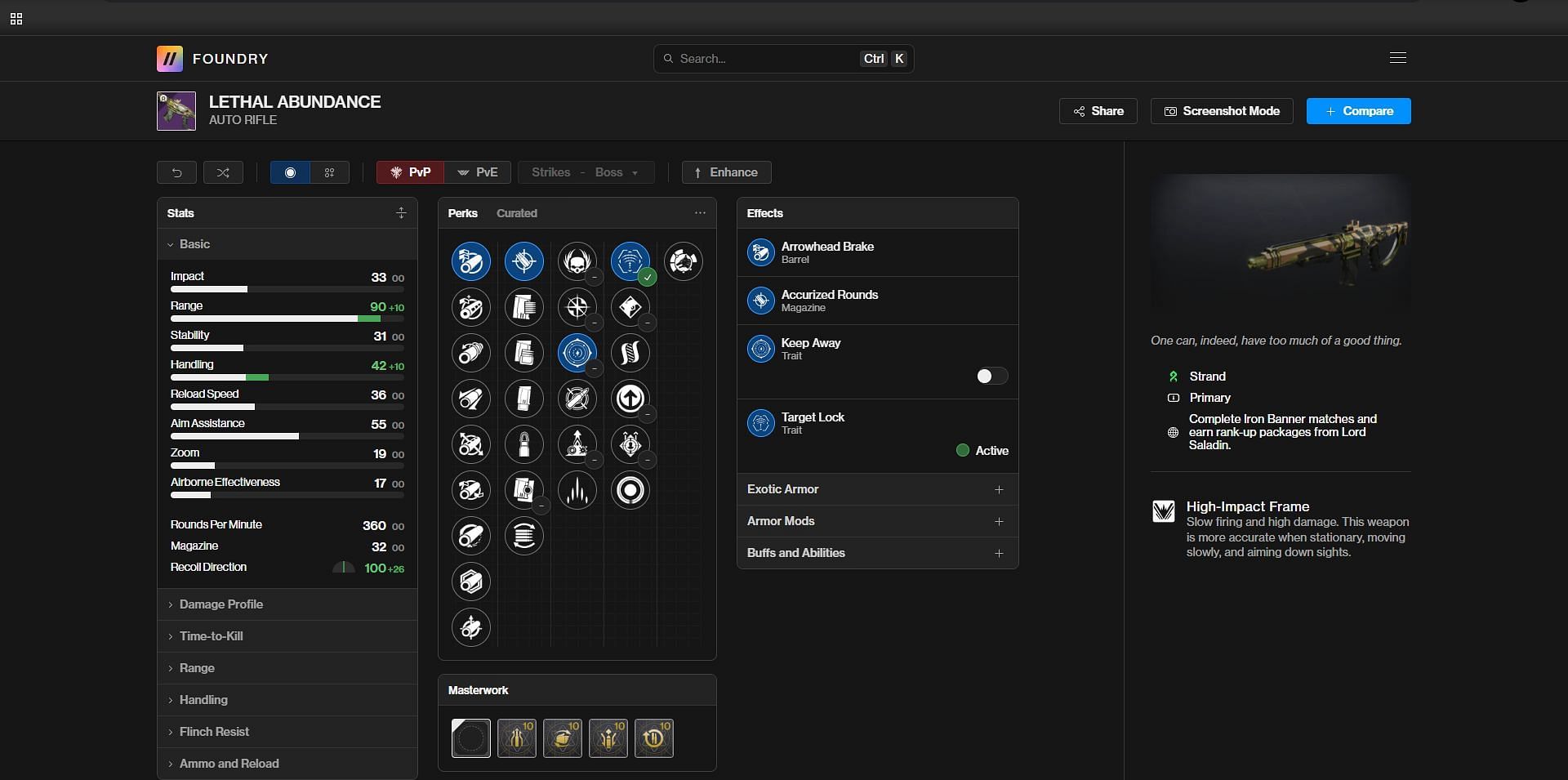Screen dimensions: 1568x780
Task: Toggle the minus badge on winged skull perk
Action: point(595,278)
